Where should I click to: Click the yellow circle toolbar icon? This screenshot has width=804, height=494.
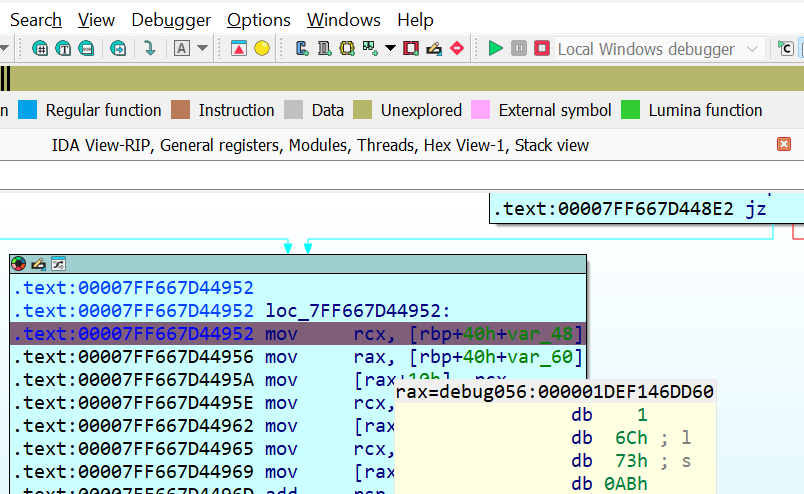click(x=262, y=48)
